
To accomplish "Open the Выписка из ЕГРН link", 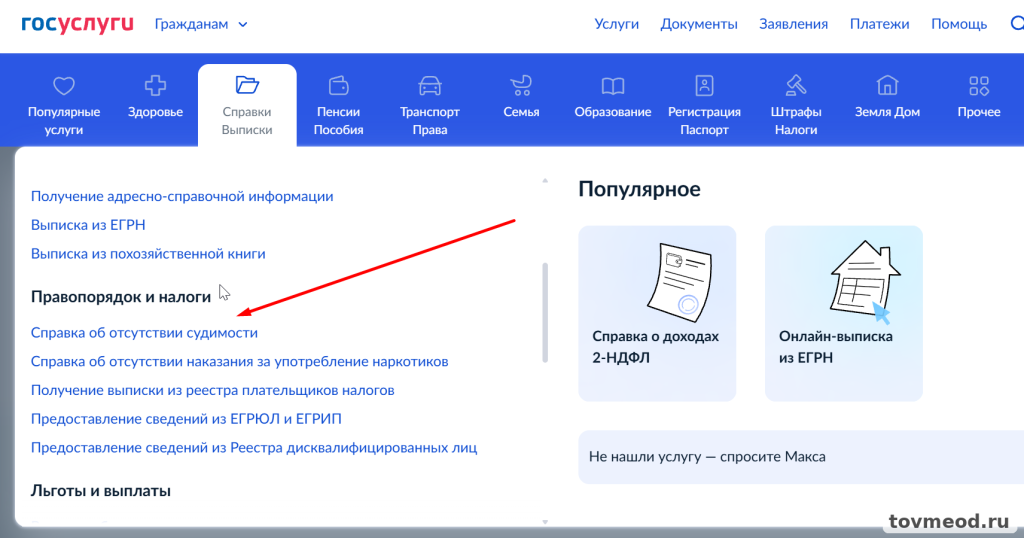I will (88, 225).
